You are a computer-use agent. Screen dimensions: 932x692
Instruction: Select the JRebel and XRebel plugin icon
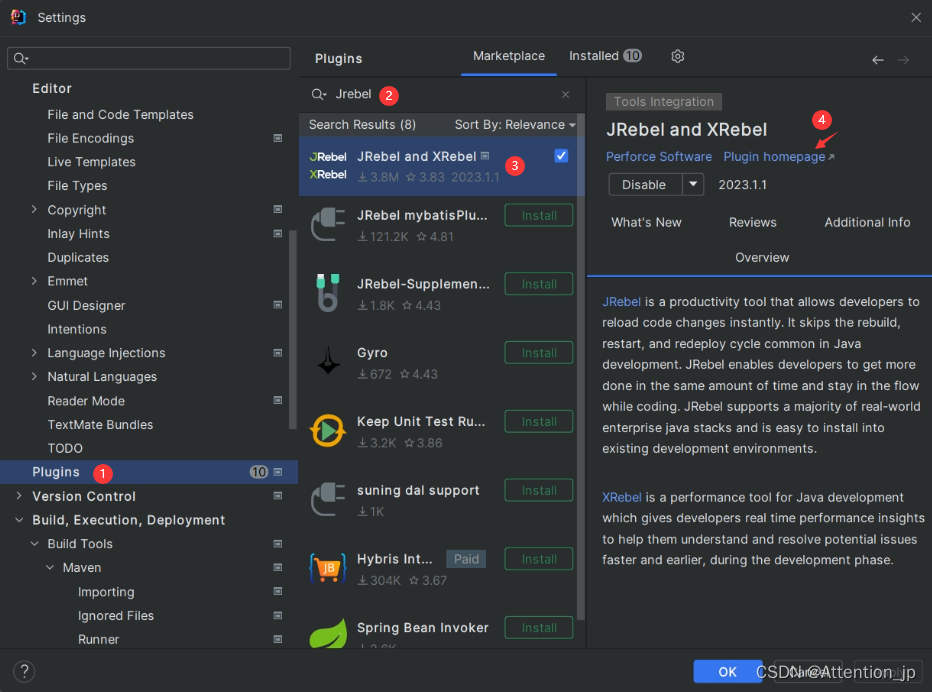(327, 164)
